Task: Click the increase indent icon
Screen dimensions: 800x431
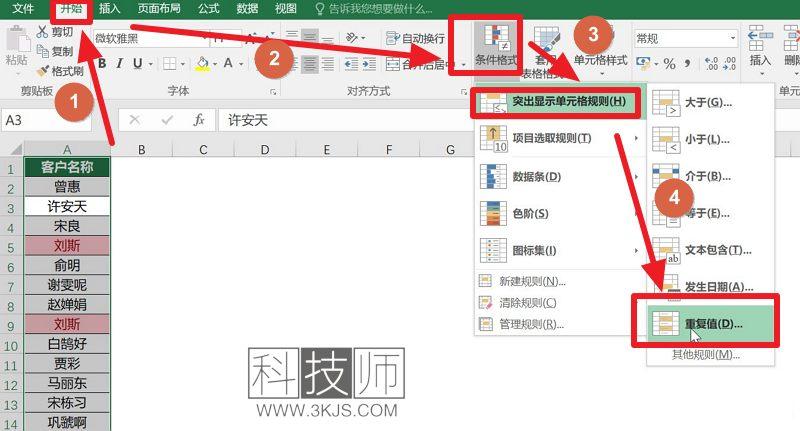Action: click(369, 64)
